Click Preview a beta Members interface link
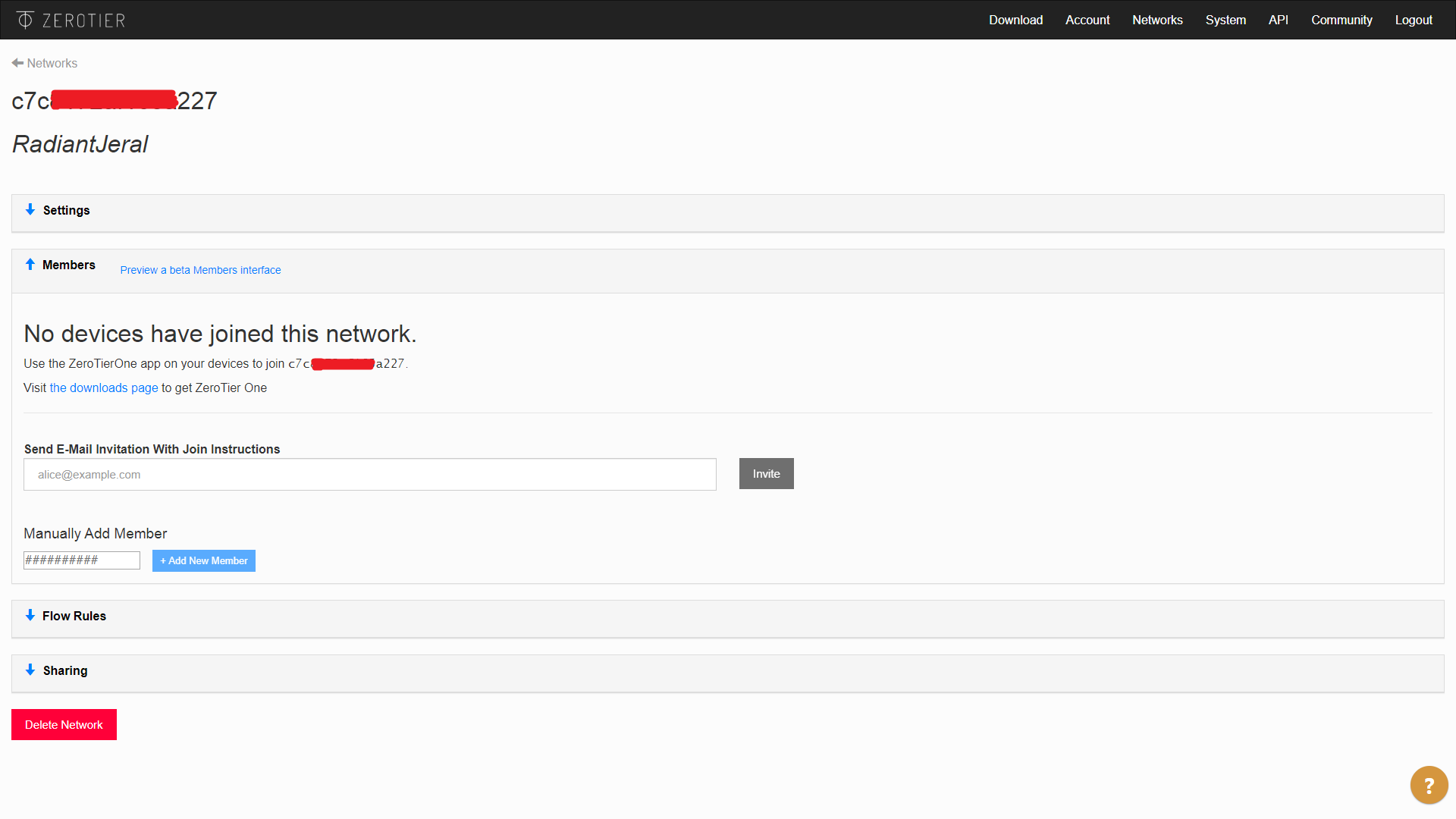 [200, 270]
